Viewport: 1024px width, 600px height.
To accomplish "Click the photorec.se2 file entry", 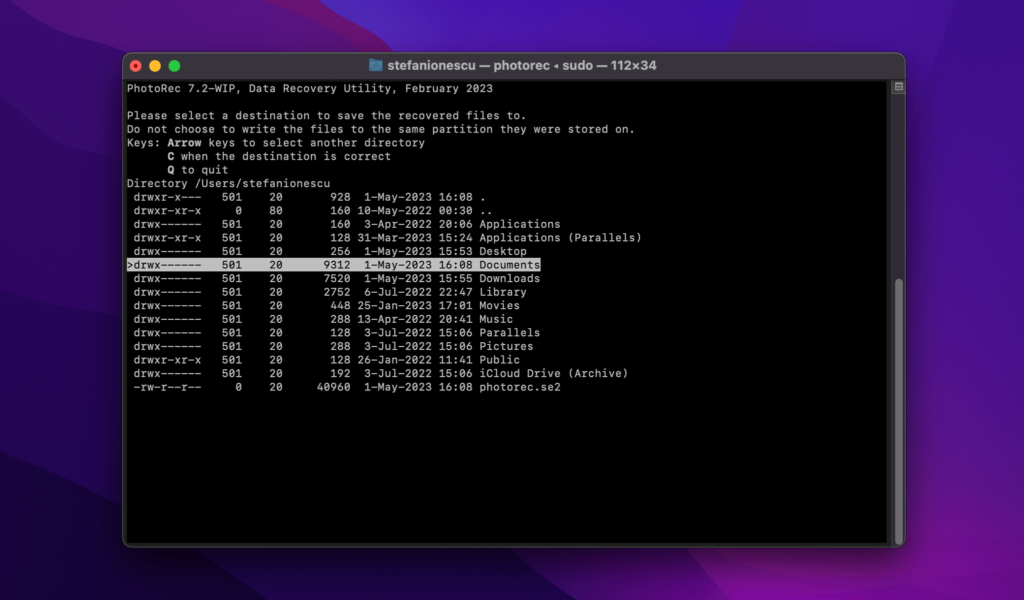I will [x=347, y=387].
